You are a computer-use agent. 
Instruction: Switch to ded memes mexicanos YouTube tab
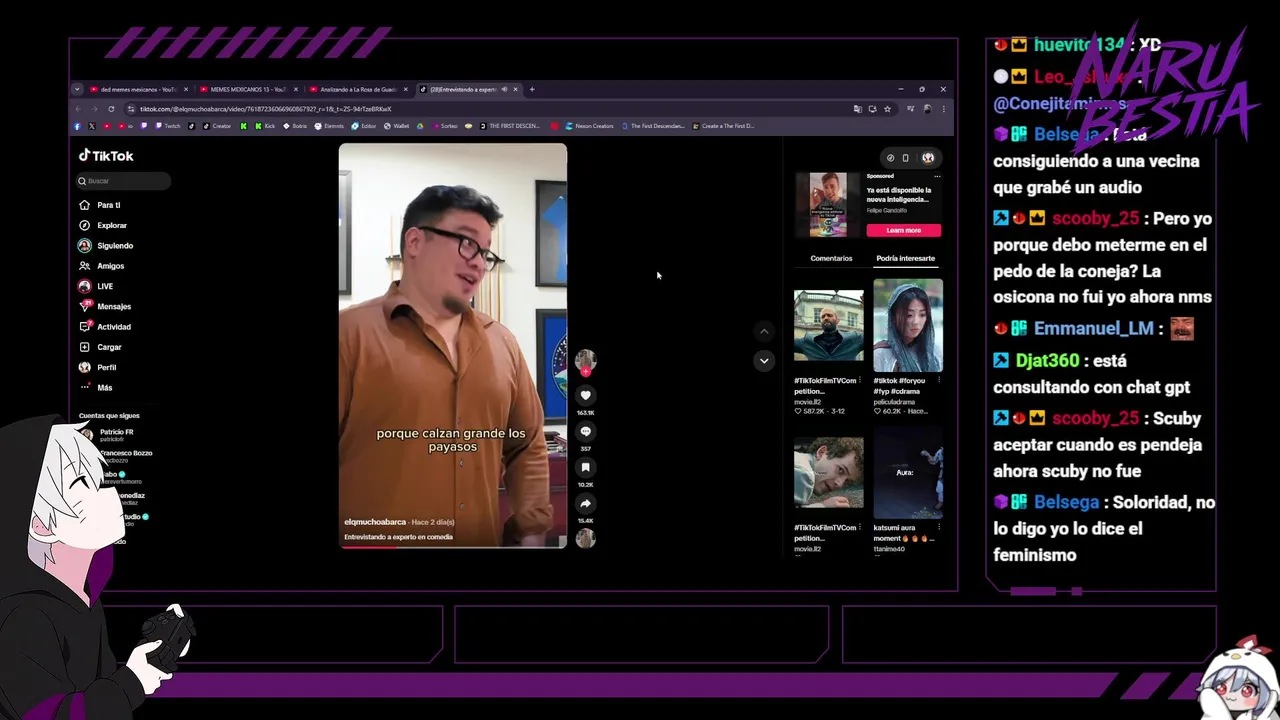[138, 89]
